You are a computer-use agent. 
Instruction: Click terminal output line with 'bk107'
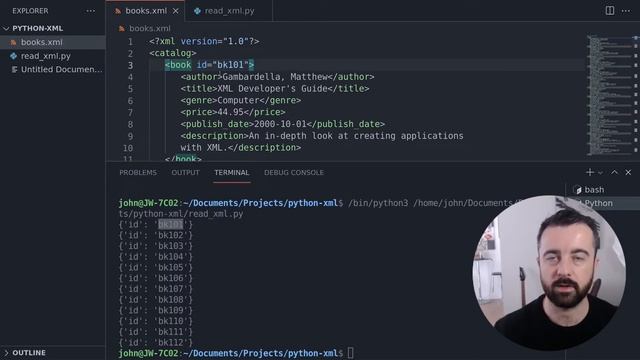coord(156,289)
